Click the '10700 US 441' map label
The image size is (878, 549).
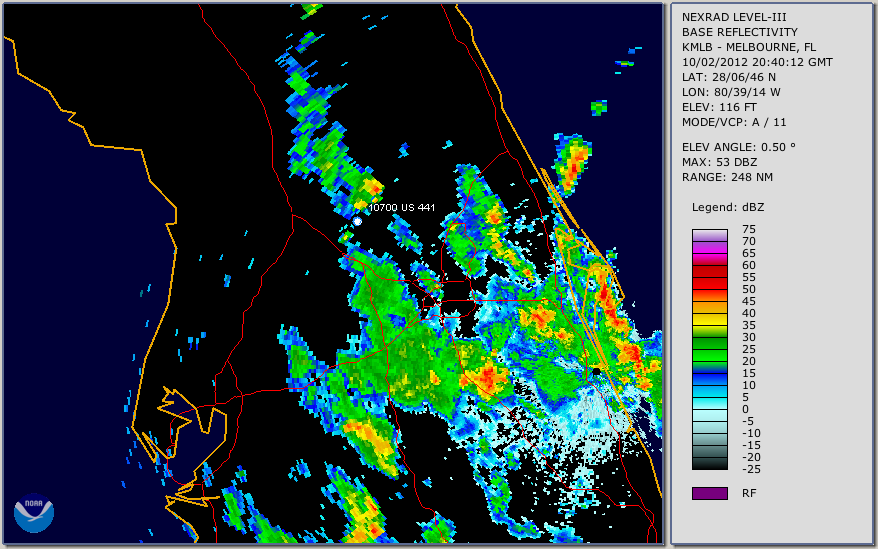tap(401, 207)
